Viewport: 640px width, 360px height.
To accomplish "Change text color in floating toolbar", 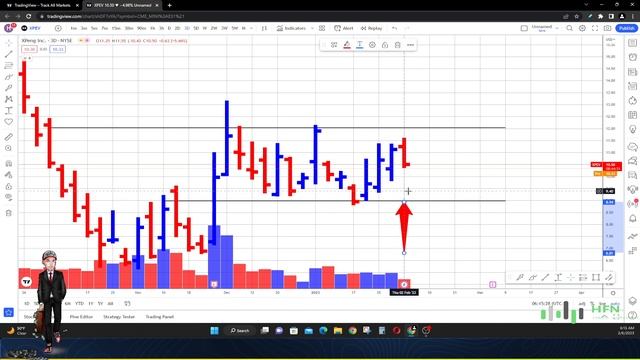I will pyautogui.click(x=360, y=45).
